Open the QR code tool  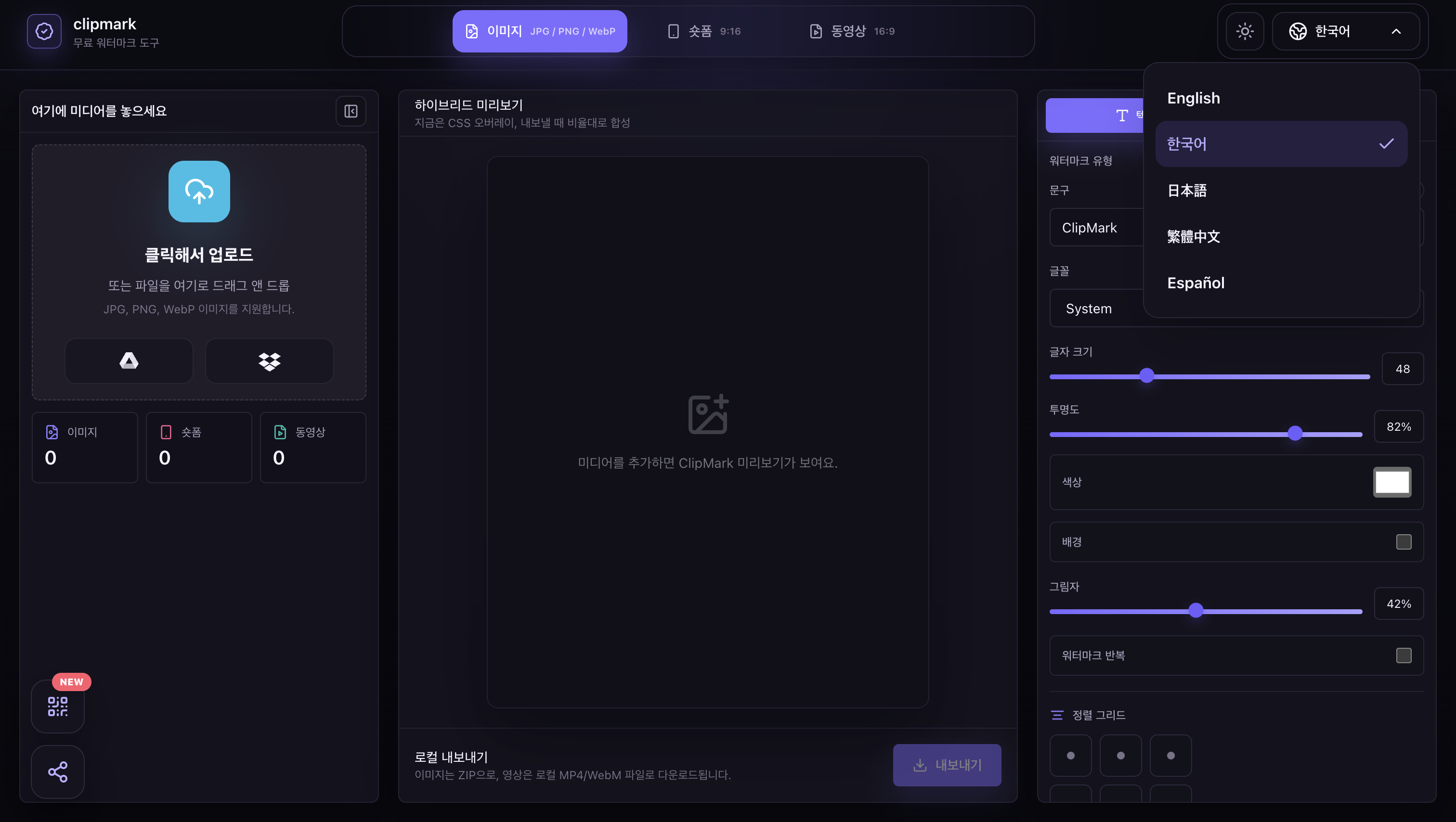point(58,706)
